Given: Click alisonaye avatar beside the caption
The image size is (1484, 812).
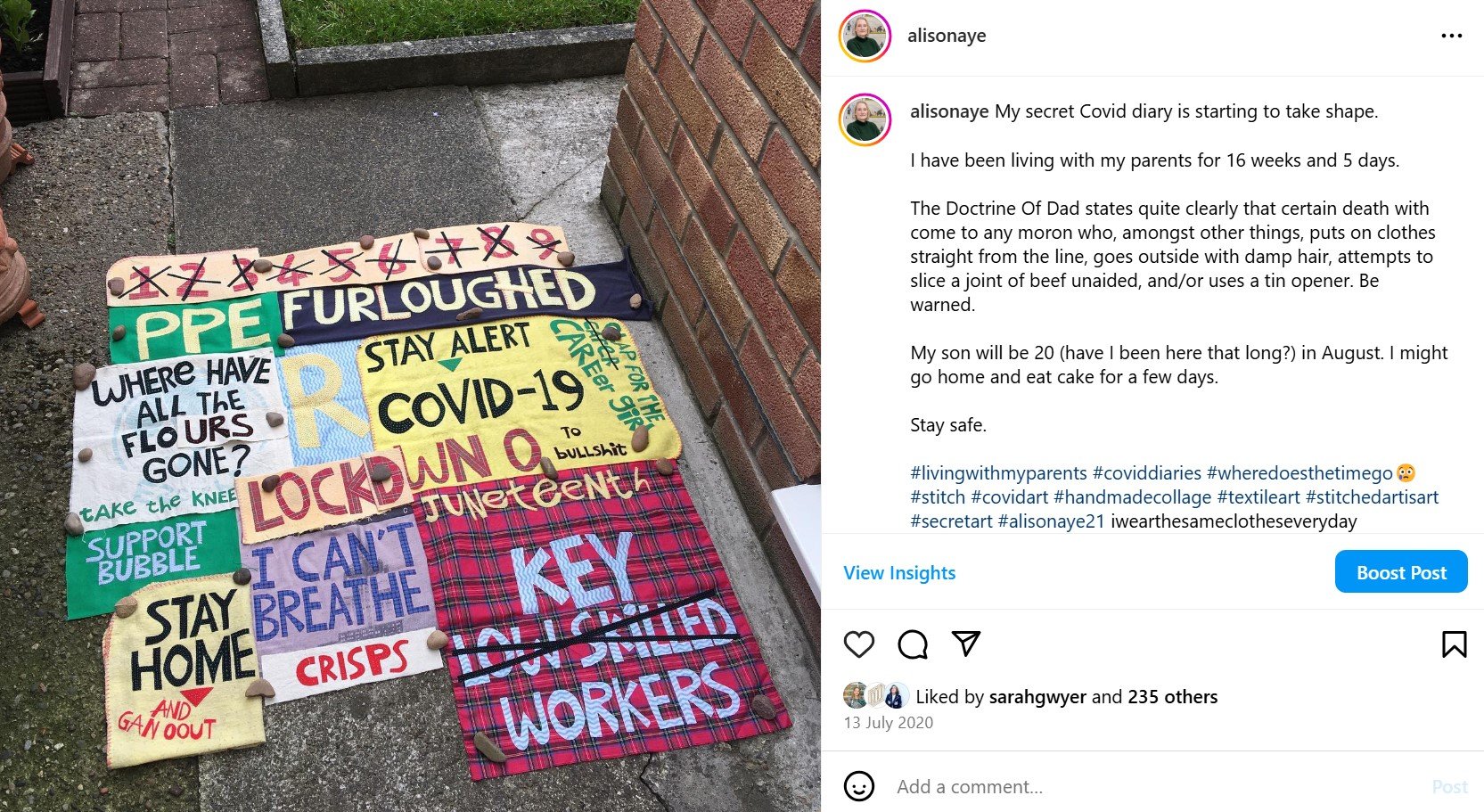Looking at the screenshot, I should [x=865, y=119].
